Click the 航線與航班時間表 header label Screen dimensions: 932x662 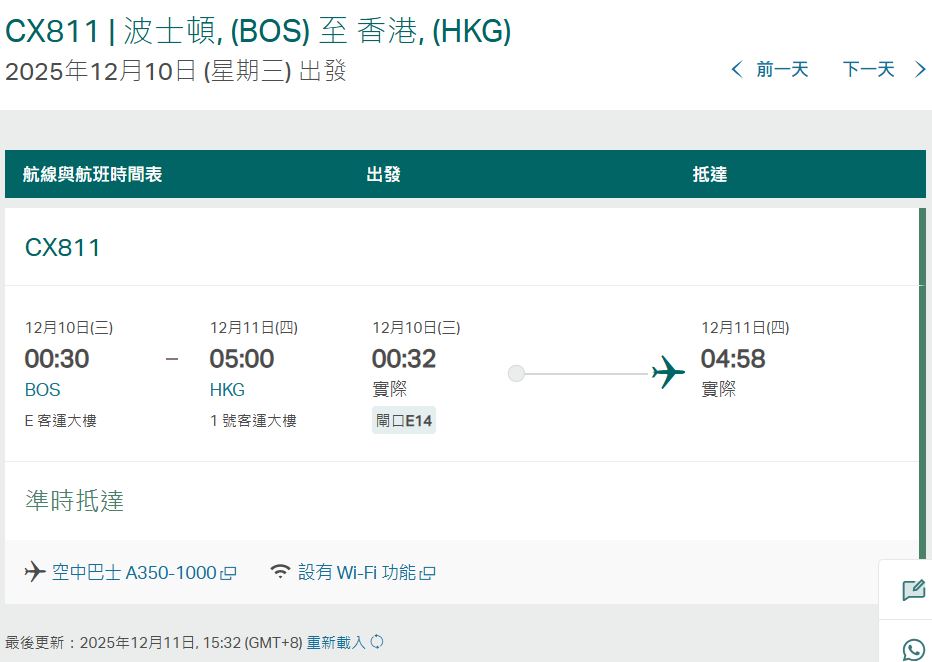[90, 173]
